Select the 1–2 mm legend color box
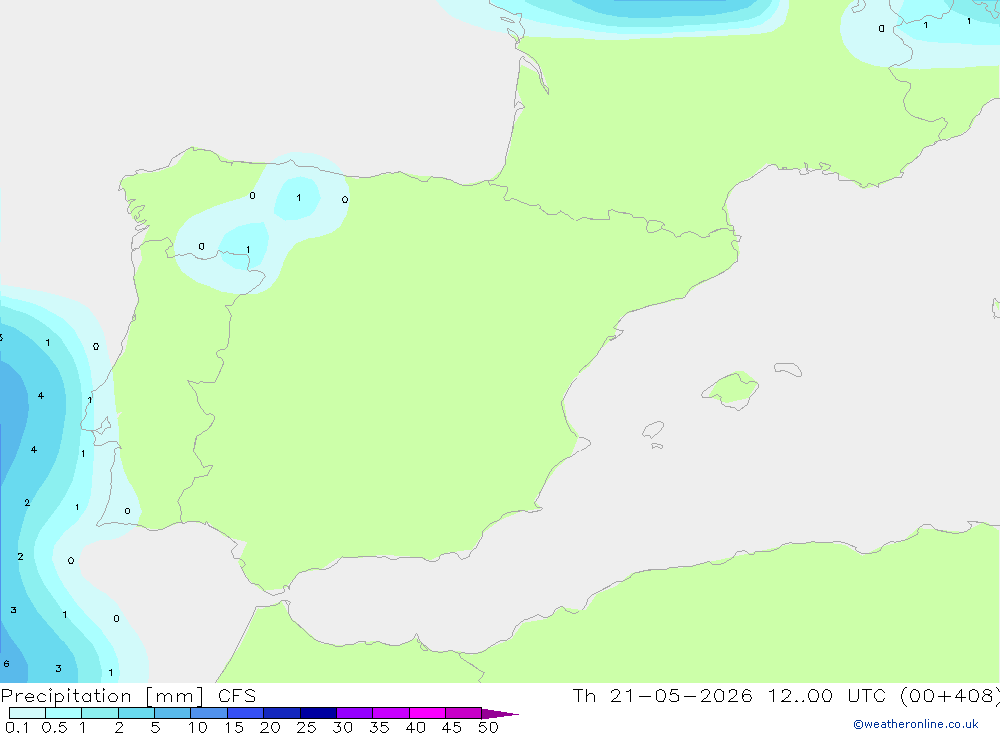1000x733 pixels. coord(100,713)
